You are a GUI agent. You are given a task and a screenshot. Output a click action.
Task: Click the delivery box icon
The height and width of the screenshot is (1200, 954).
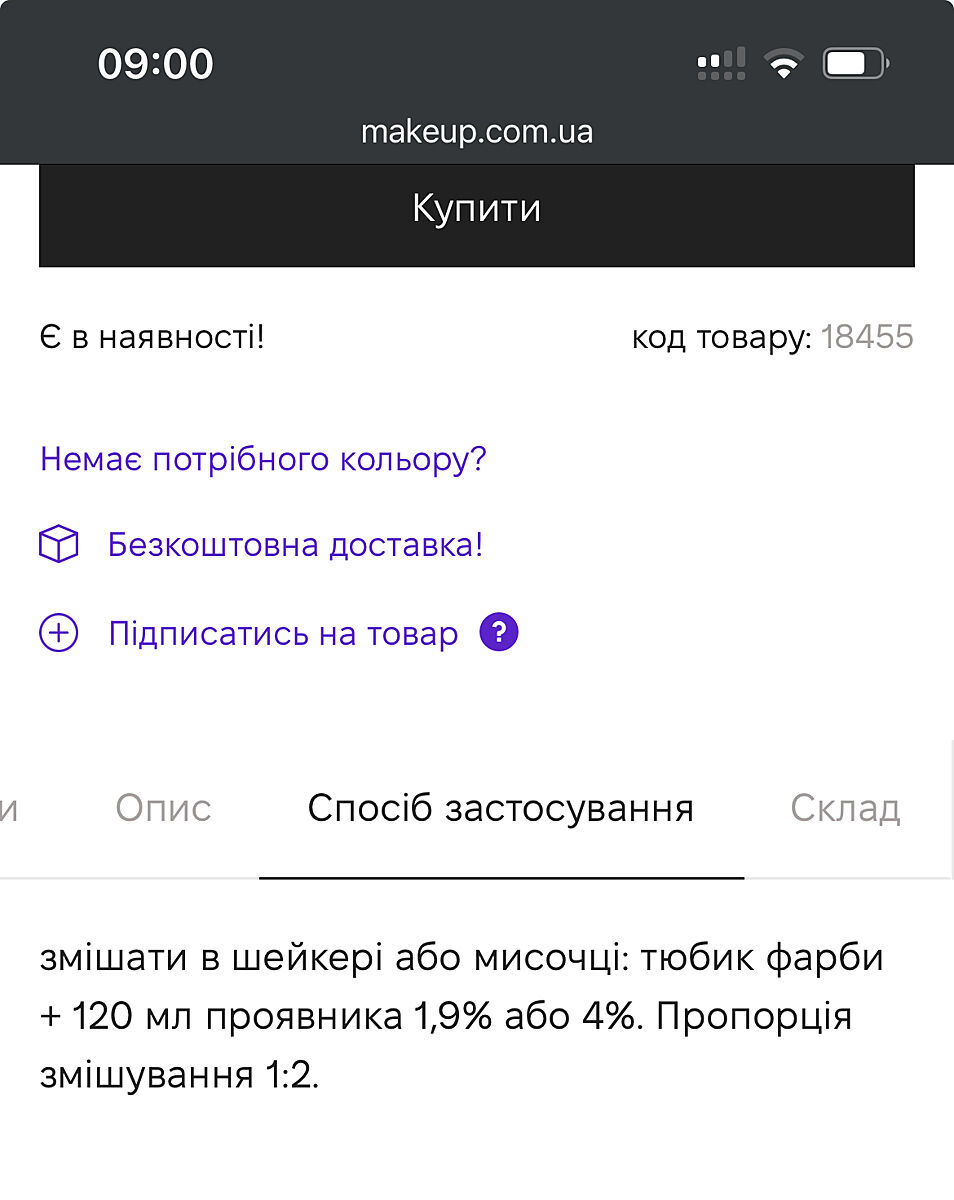(58, 546)
